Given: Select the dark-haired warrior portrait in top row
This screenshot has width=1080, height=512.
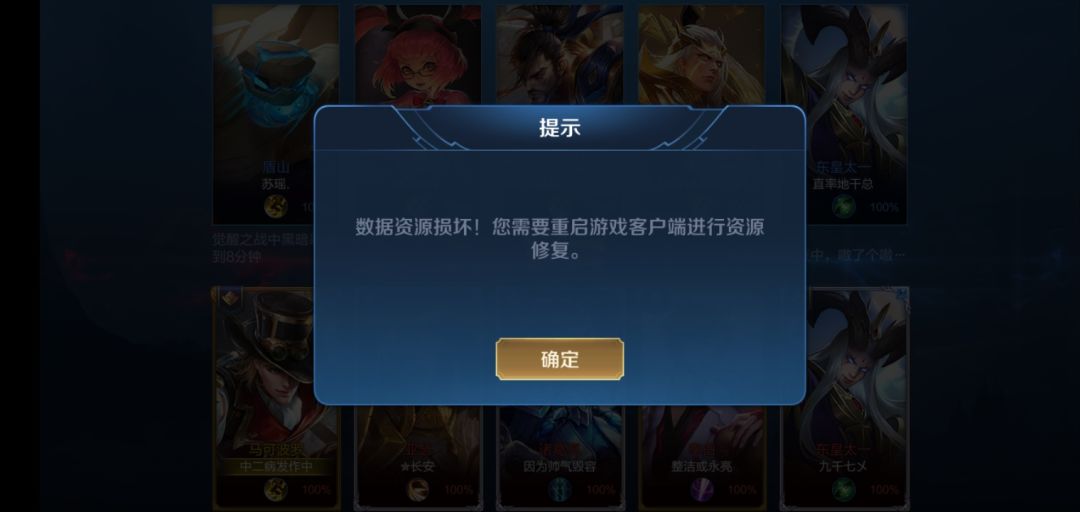Looking at the screenshot, I should click(559, 55).
